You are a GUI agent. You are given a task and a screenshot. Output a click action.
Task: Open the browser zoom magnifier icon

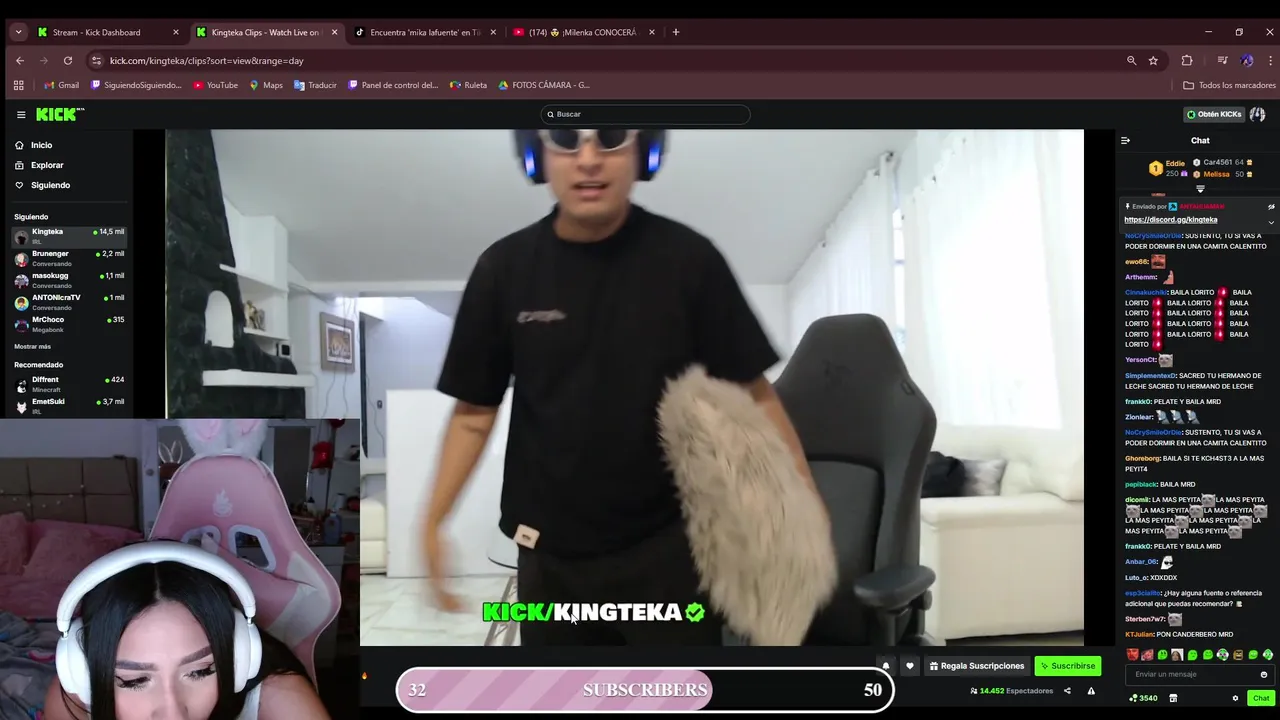1131,60
